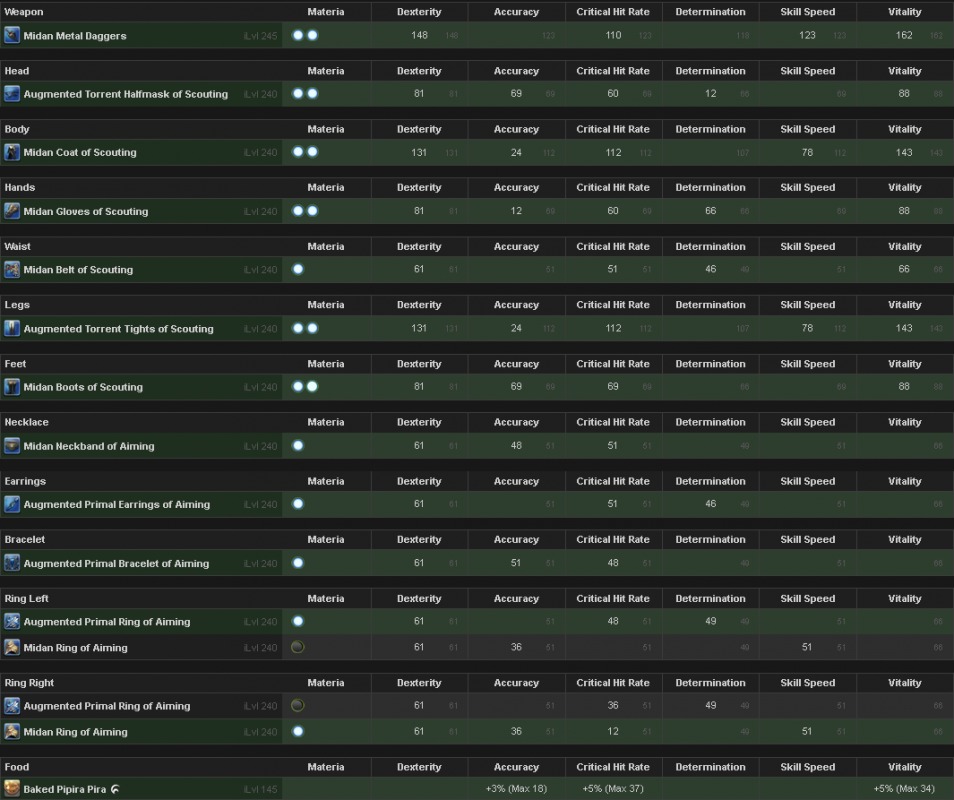
Task: Select the empty materia slot on Ring Right's Augmented Primal Ring
Action: [x=298, y=705]
